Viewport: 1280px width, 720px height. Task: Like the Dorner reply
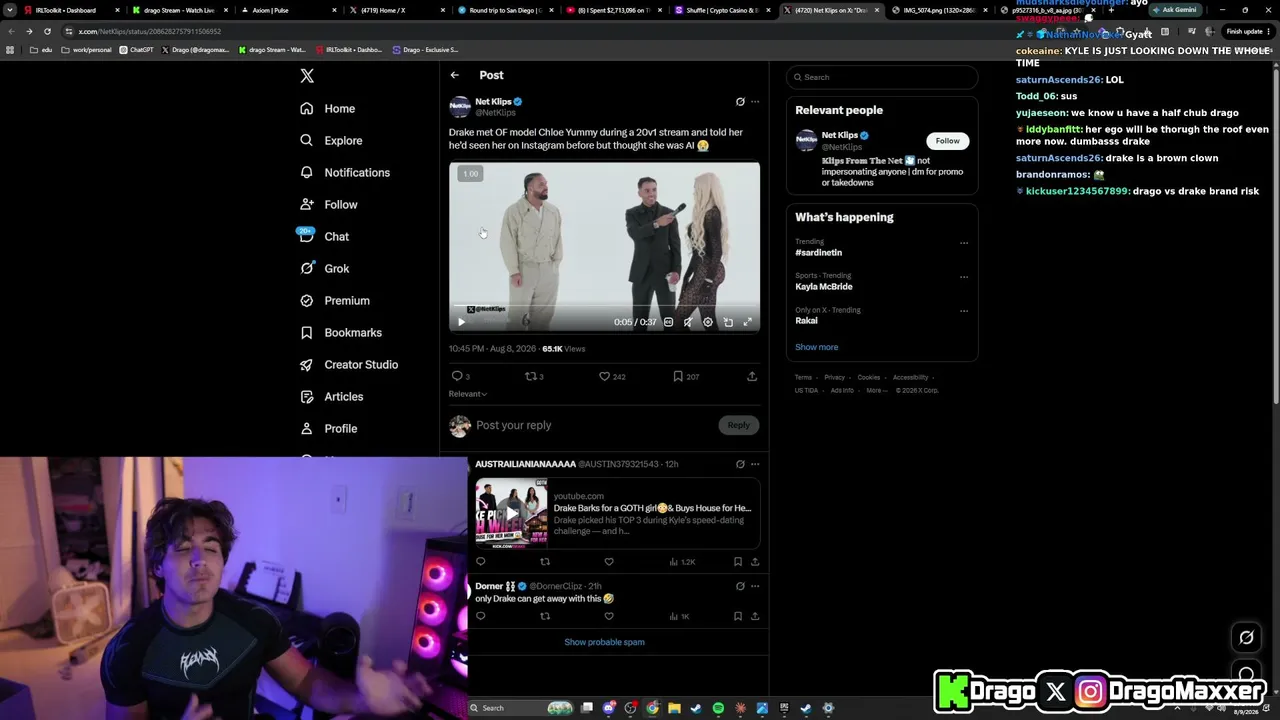click(609, 616)
